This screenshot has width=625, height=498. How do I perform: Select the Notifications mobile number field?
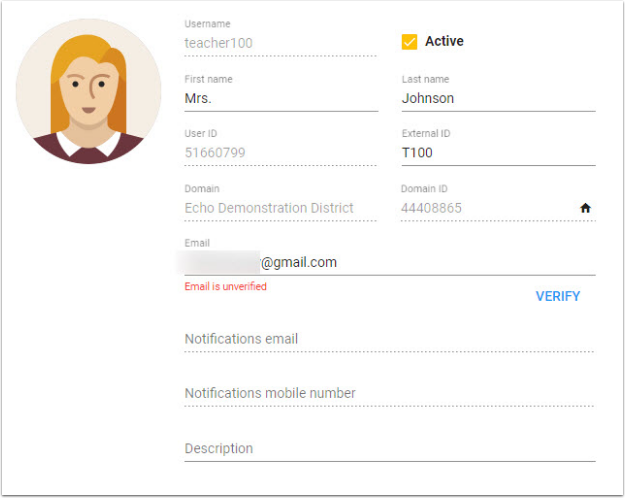click(x=389, y=393)
